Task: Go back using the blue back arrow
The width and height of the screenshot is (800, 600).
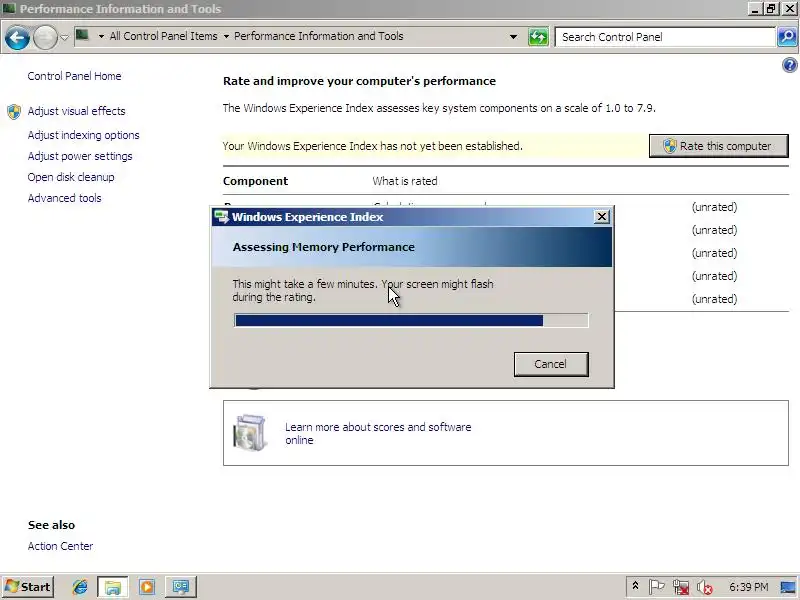Action: click(17, 37)
